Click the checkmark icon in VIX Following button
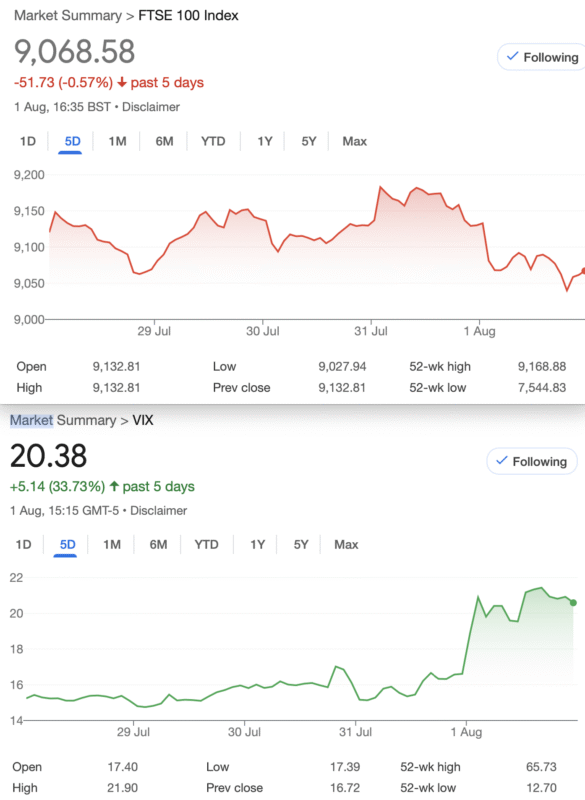Image resolution: width=585 pixels, height=800 pixels. pos(502,460)
